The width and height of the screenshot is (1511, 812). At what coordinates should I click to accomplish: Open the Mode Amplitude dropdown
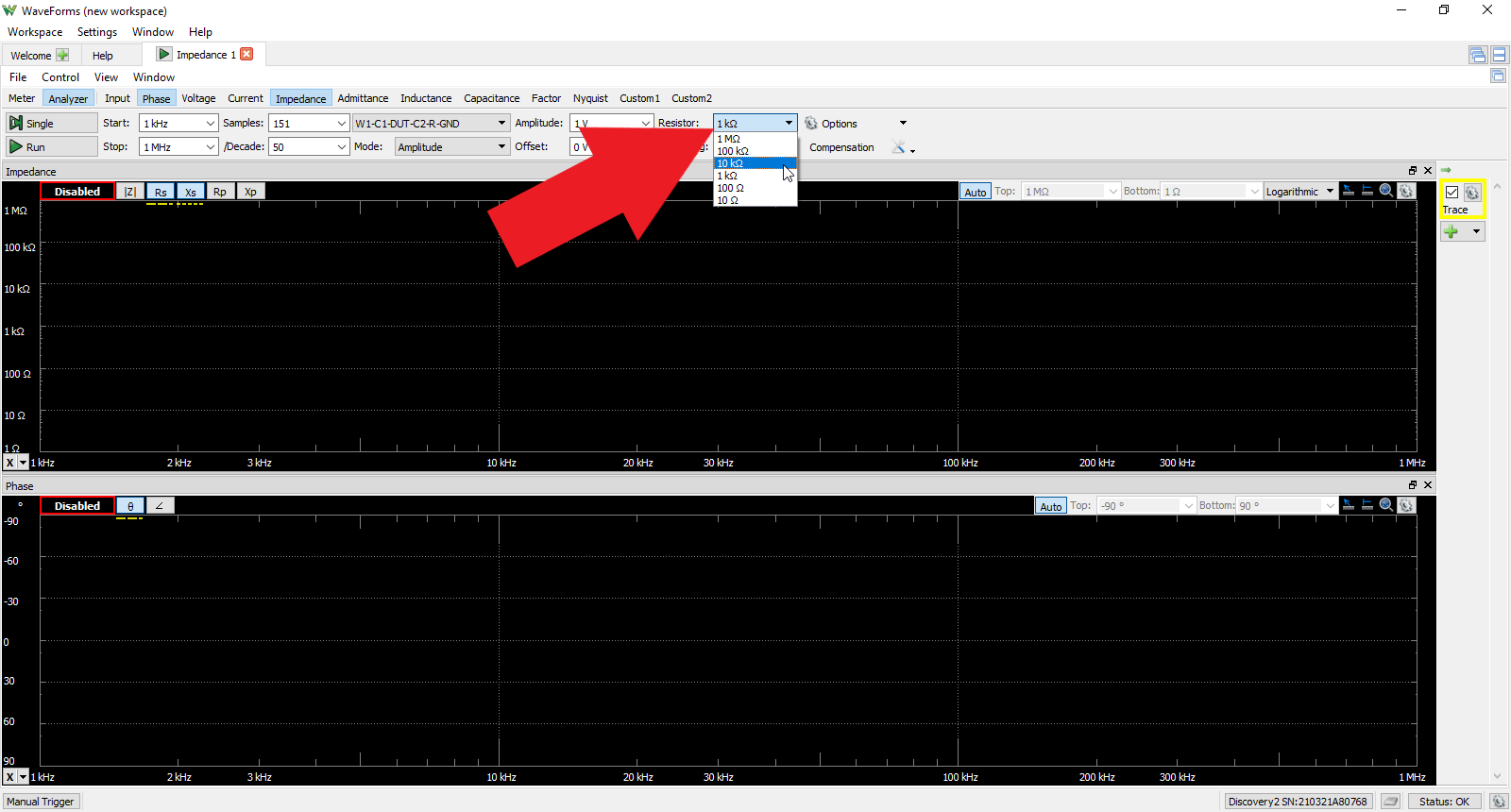pyautogui.click(x=451, y=147)
